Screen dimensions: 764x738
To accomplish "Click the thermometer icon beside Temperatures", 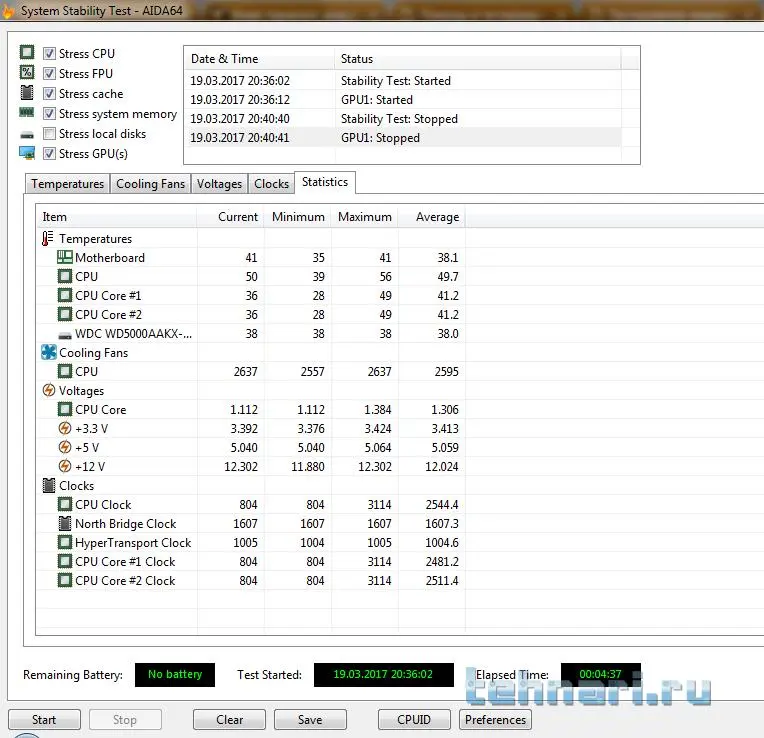I will (x=48, y=239).
